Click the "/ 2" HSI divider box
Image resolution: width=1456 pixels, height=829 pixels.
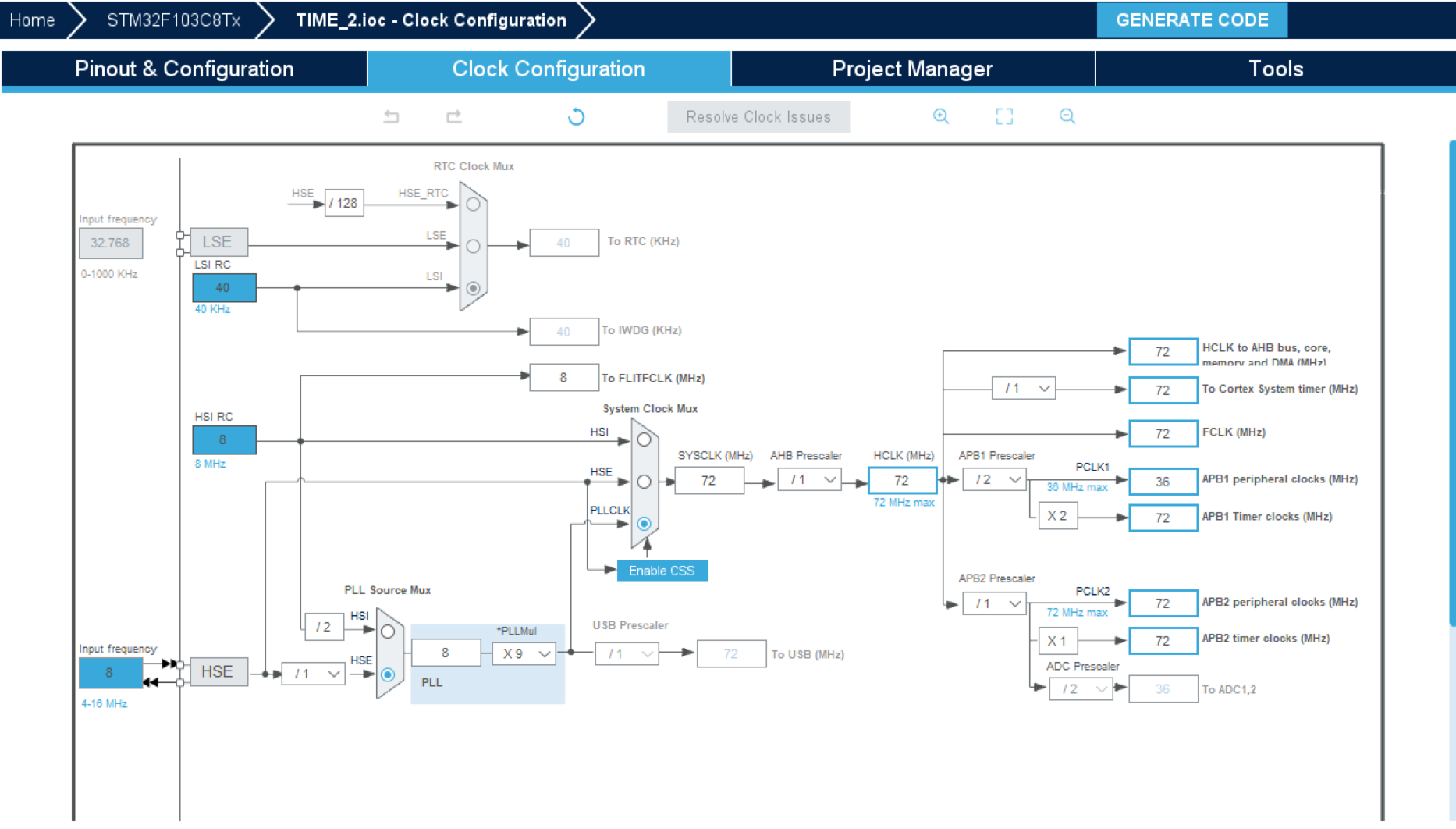coord(324,627)
